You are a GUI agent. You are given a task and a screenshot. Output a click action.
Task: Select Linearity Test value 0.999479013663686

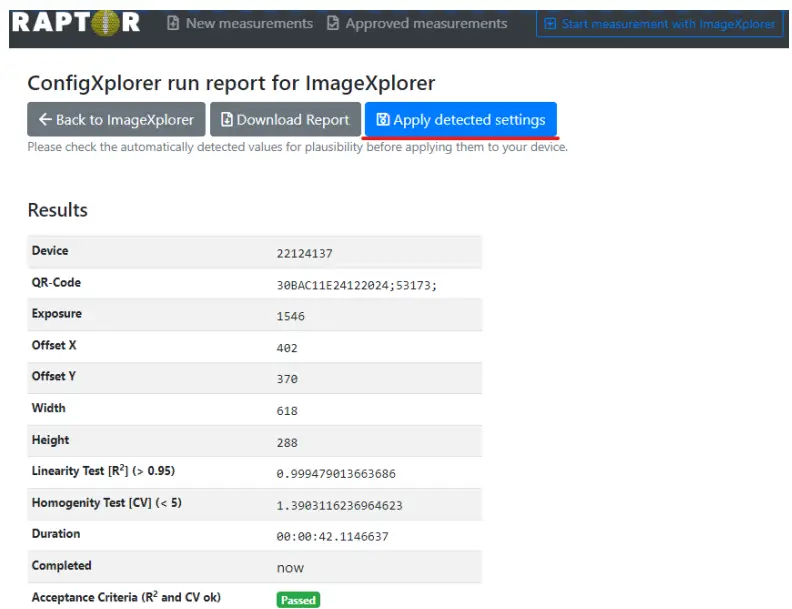pos(336,474)
